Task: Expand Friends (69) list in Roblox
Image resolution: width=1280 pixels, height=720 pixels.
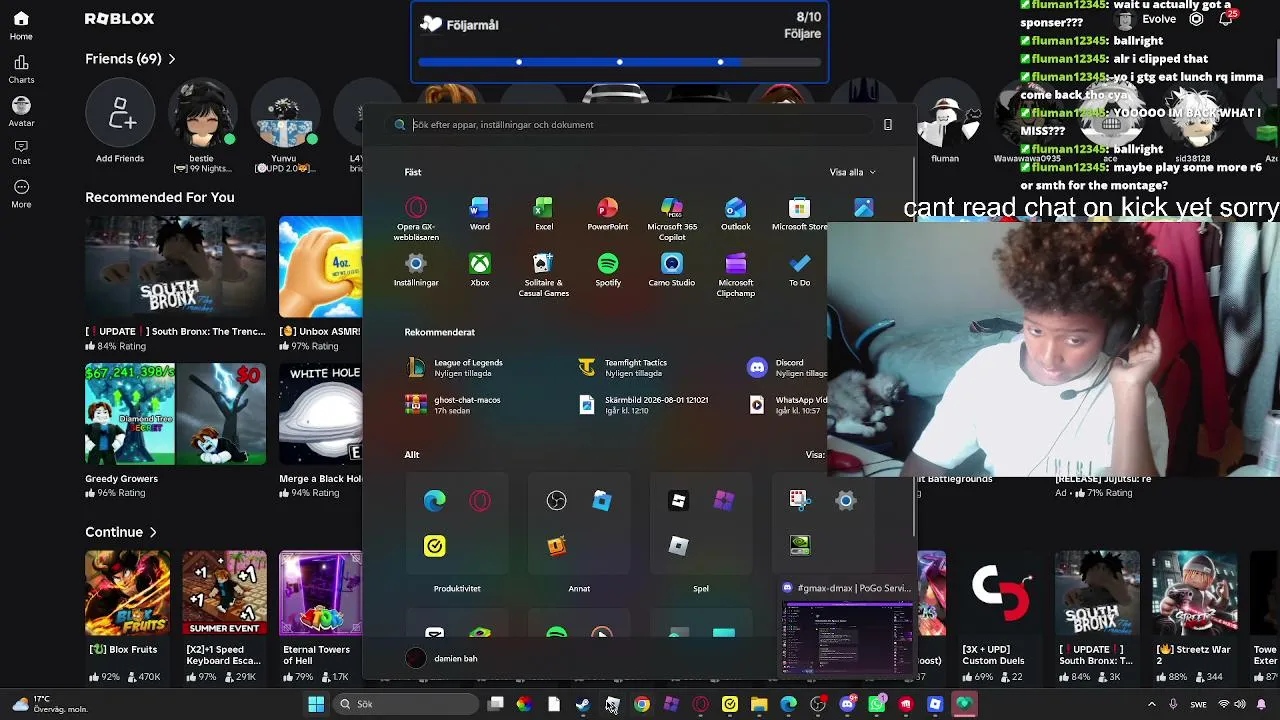Action: [x=130, y=59]
